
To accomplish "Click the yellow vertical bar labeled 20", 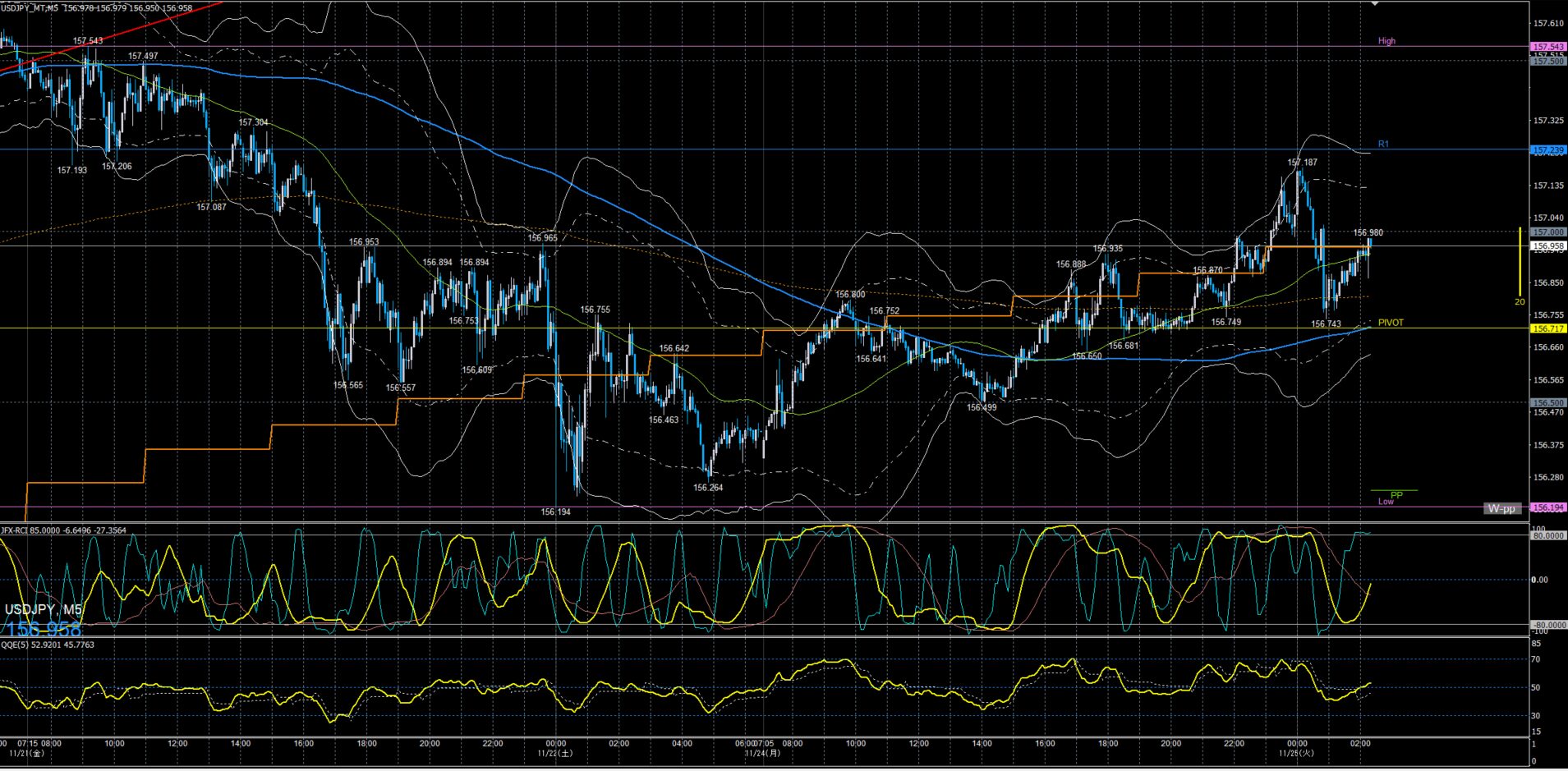I will point(1520,261).
